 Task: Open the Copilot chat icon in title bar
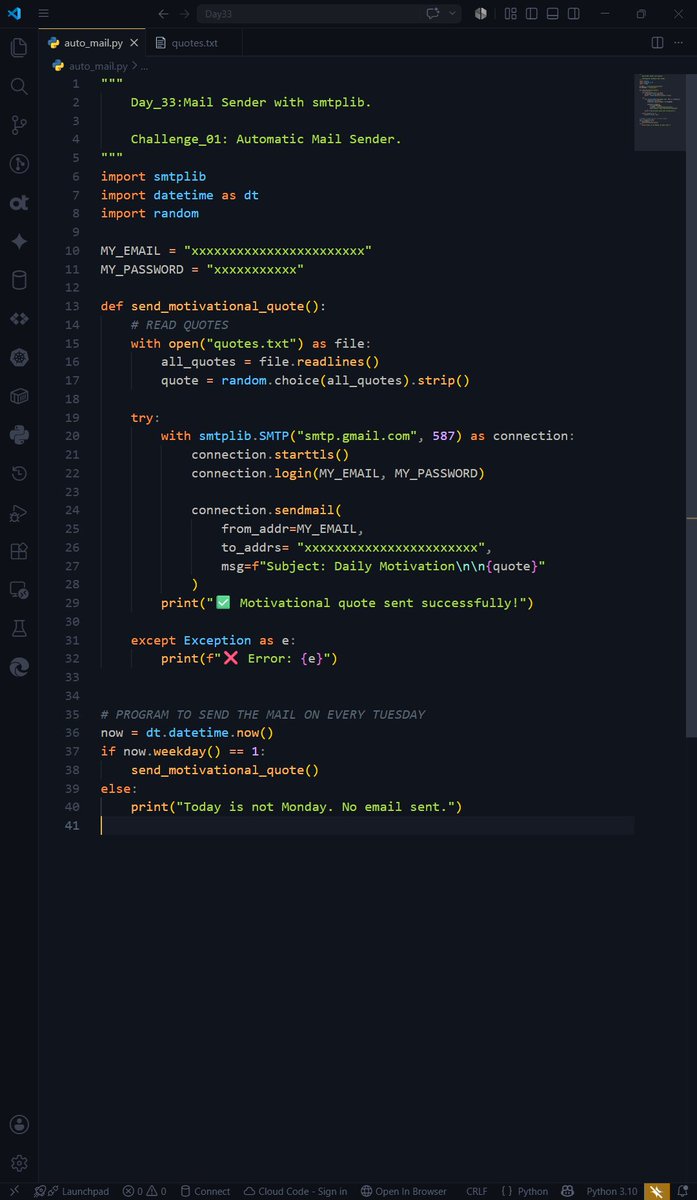click(433, 14)
